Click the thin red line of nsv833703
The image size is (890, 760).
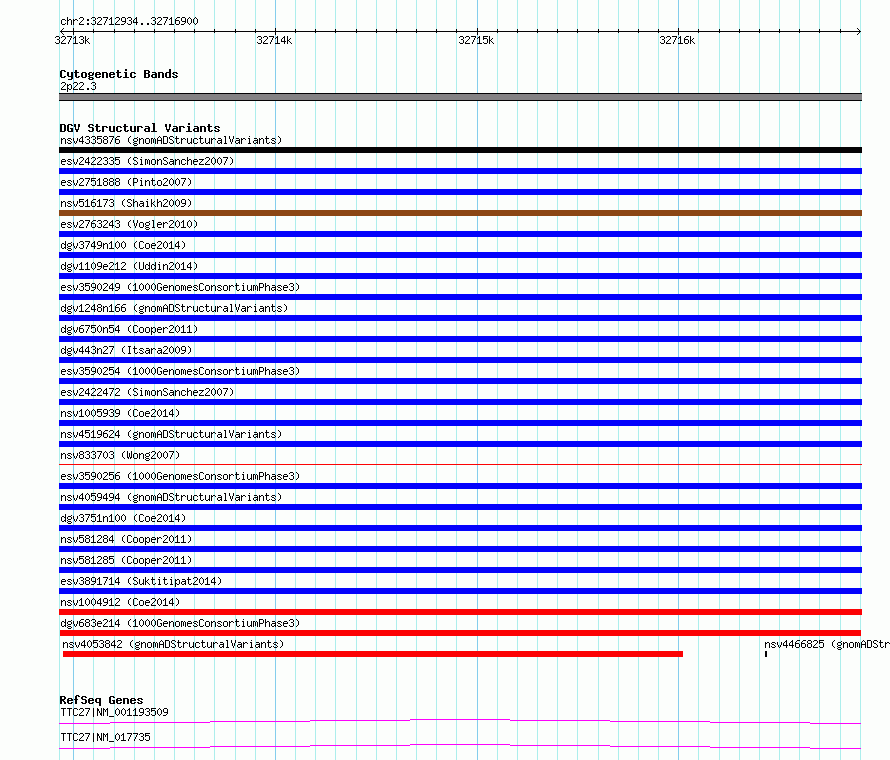click(x=460, y=464)
